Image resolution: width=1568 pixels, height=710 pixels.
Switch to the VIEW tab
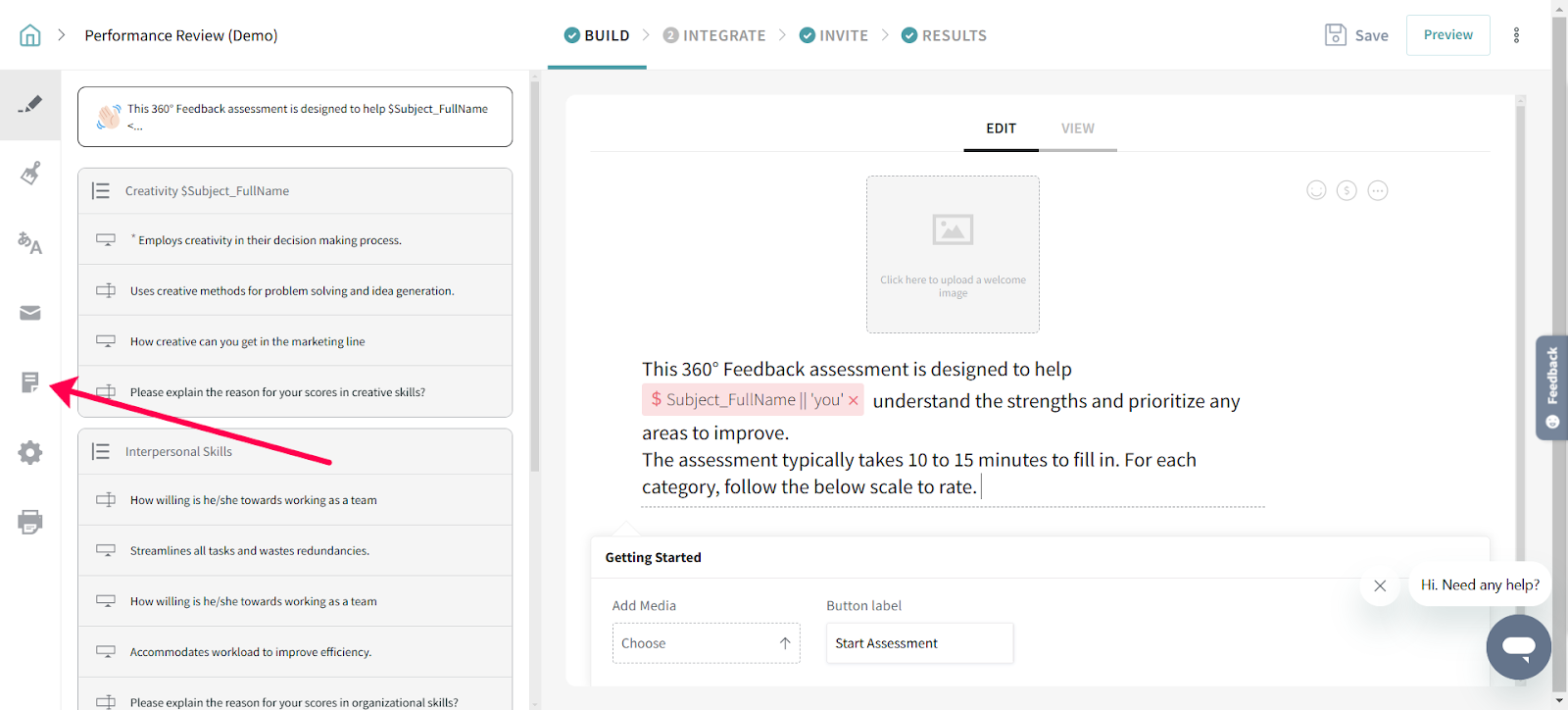1077,128
